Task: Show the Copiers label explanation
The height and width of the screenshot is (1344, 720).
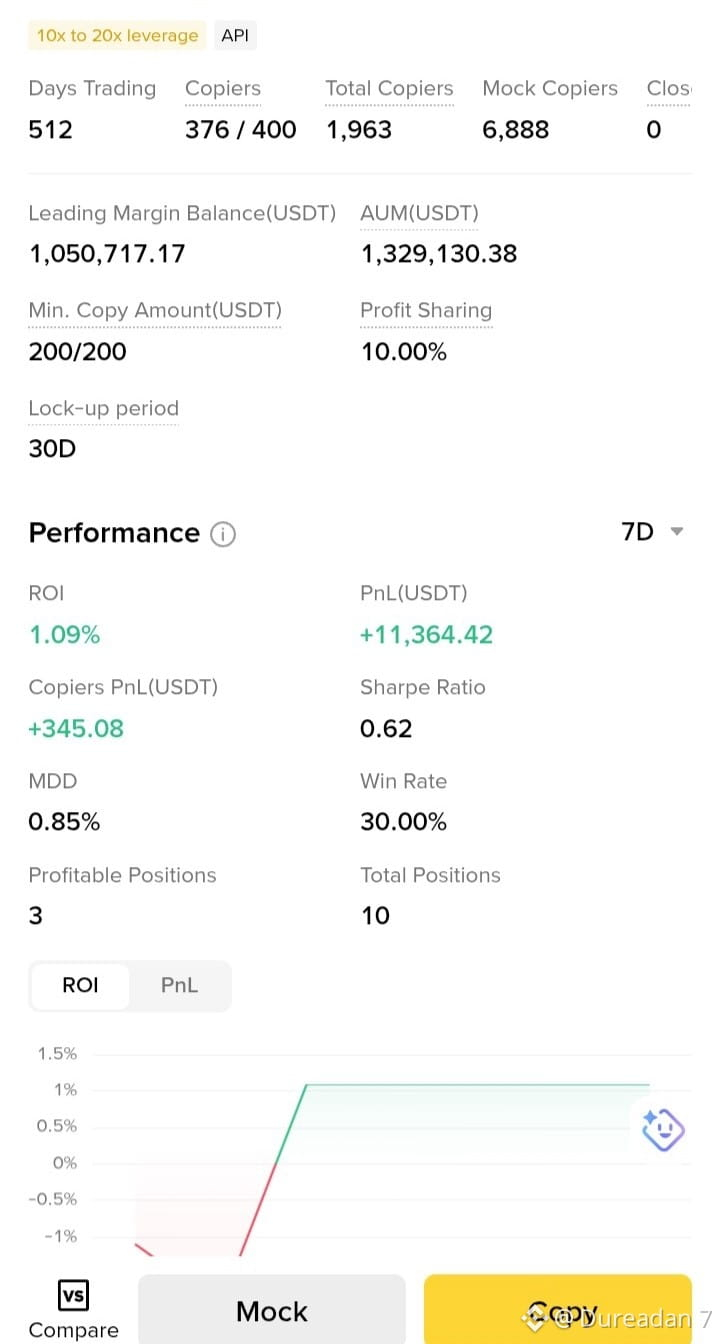Action: click(x=223, y=89)
